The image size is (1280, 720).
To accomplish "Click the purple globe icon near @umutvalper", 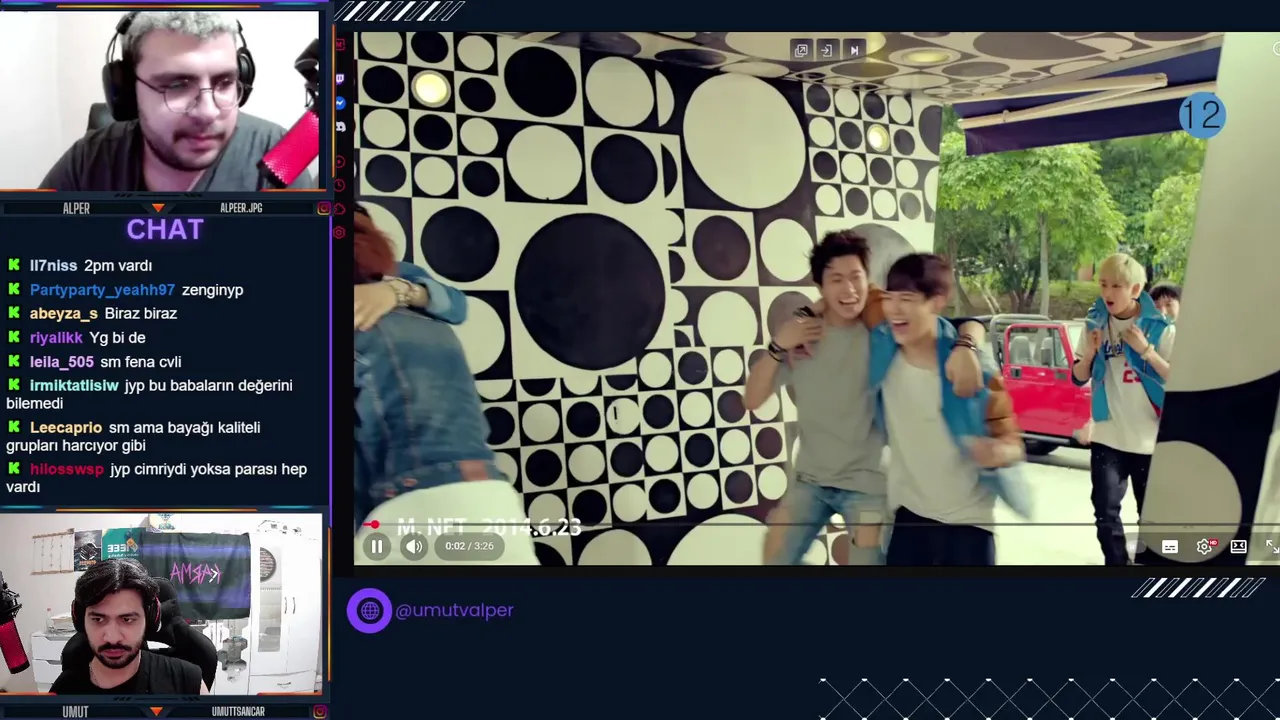I will pyautogui.click(x=369, y=610).
